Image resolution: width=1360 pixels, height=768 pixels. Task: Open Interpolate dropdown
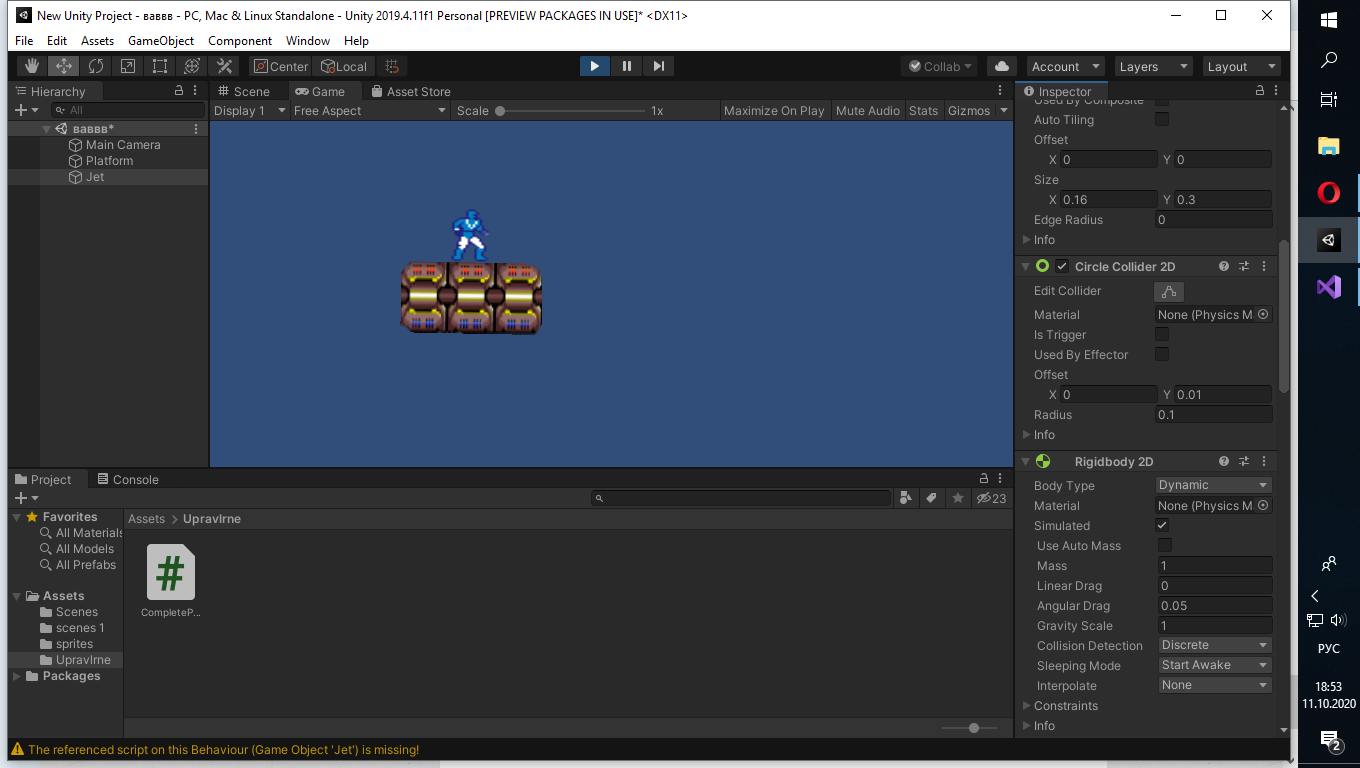(1215, 685)
